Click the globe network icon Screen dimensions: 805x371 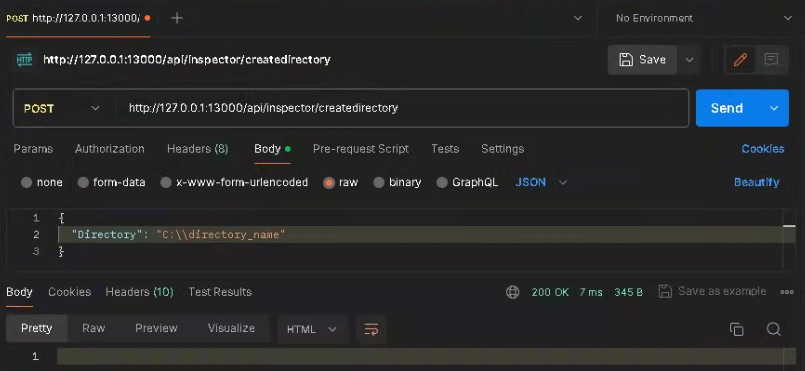pyautogui.click(x=512, y=292)
